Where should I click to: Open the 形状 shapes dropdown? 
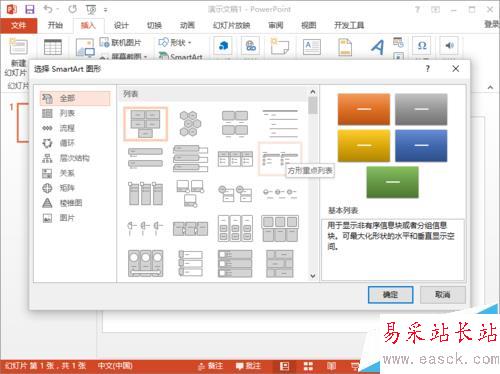coord(175,43)
